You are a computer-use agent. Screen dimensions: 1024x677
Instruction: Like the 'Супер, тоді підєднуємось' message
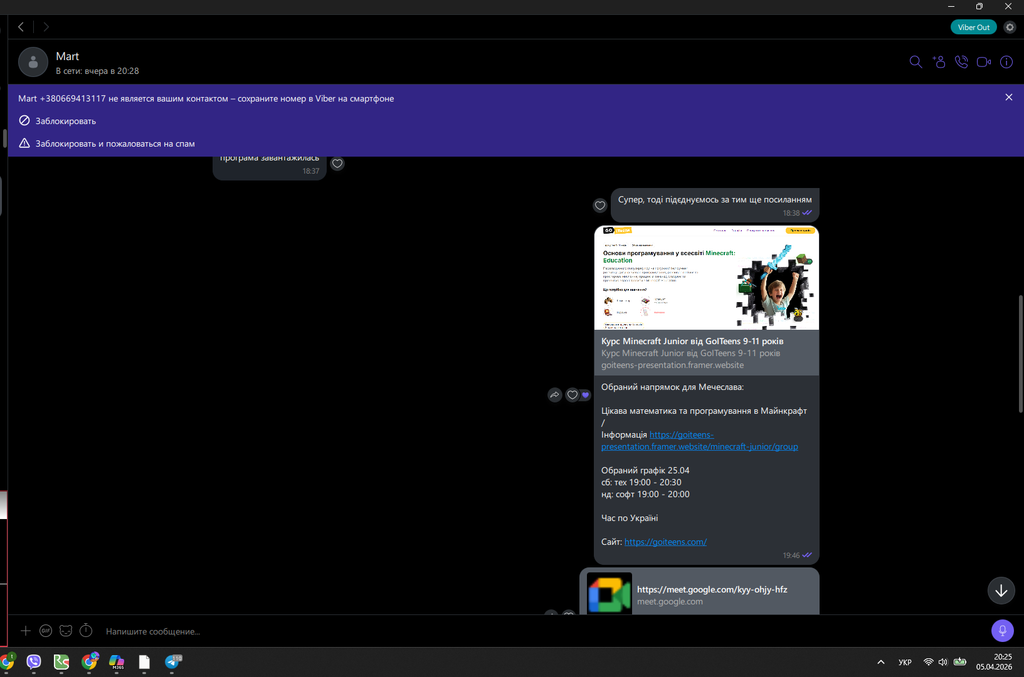point(600,206)
